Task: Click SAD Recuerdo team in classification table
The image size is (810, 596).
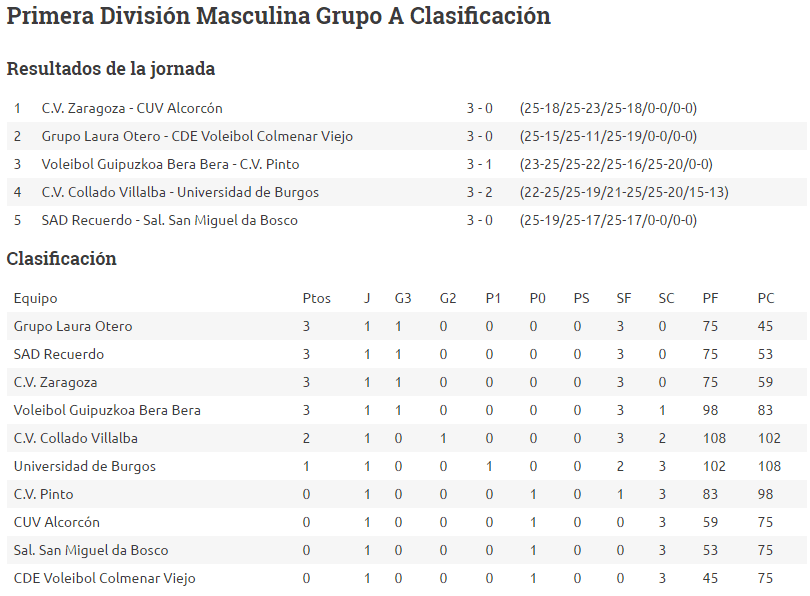Action: pyautogui.click(x=59, y=354)
